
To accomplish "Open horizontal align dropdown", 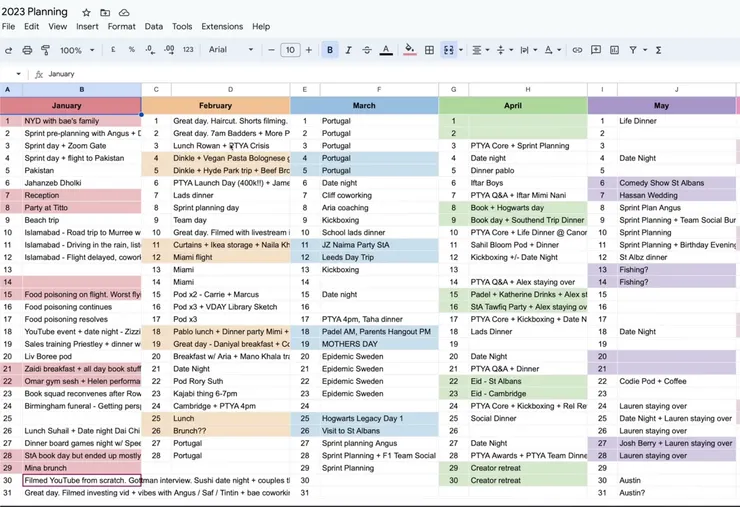I will click(481, 50).
